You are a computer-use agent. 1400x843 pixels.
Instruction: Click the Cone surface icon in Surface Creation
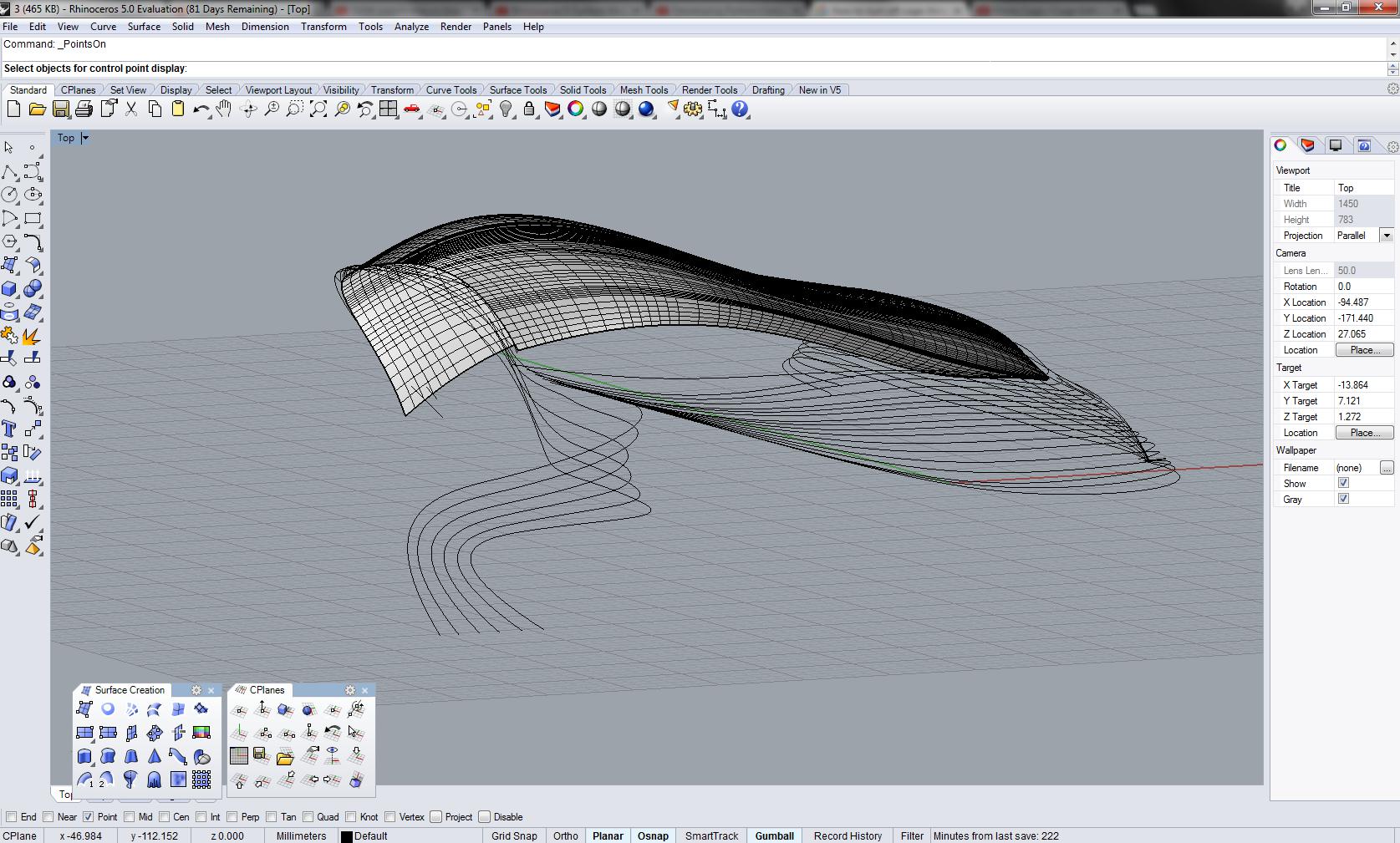point(155,756)
